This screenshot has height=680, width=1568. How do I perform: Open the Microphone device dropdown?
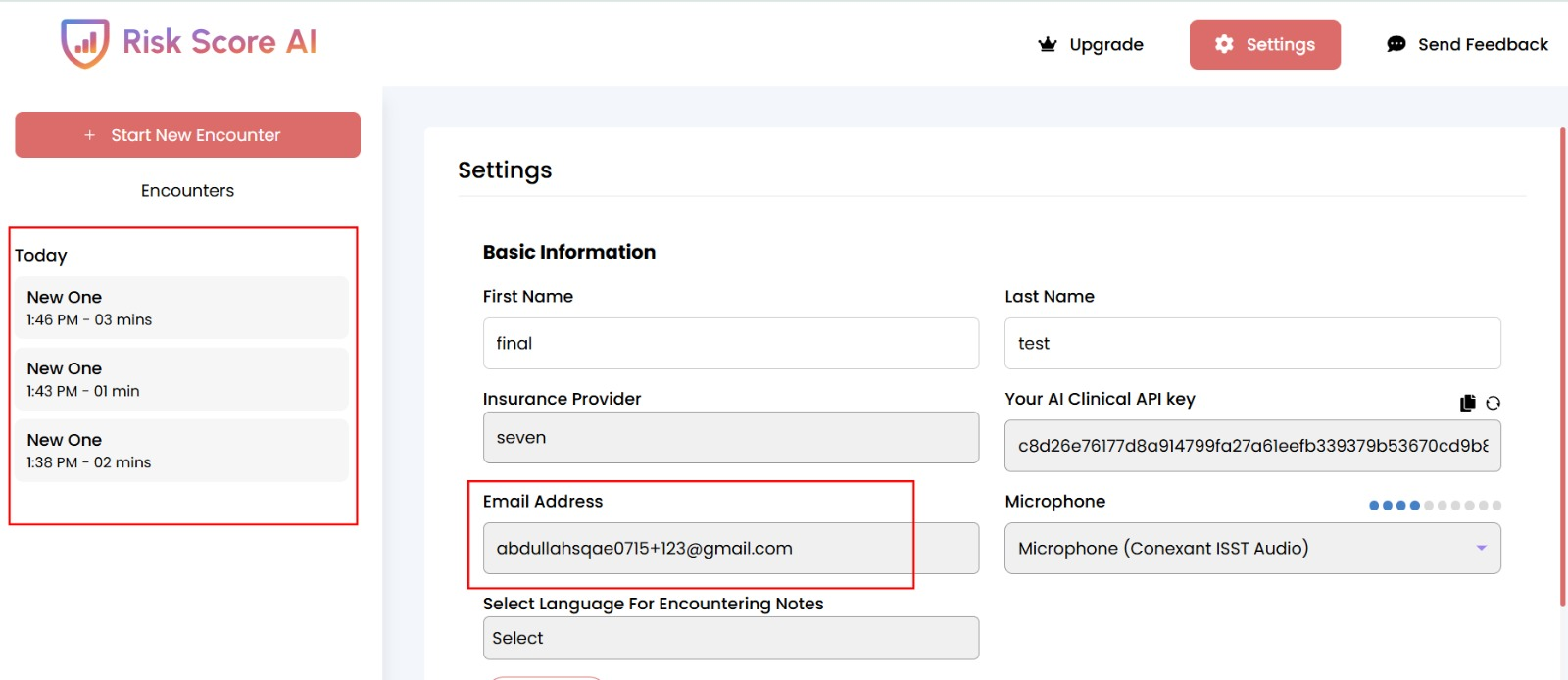1252,548
